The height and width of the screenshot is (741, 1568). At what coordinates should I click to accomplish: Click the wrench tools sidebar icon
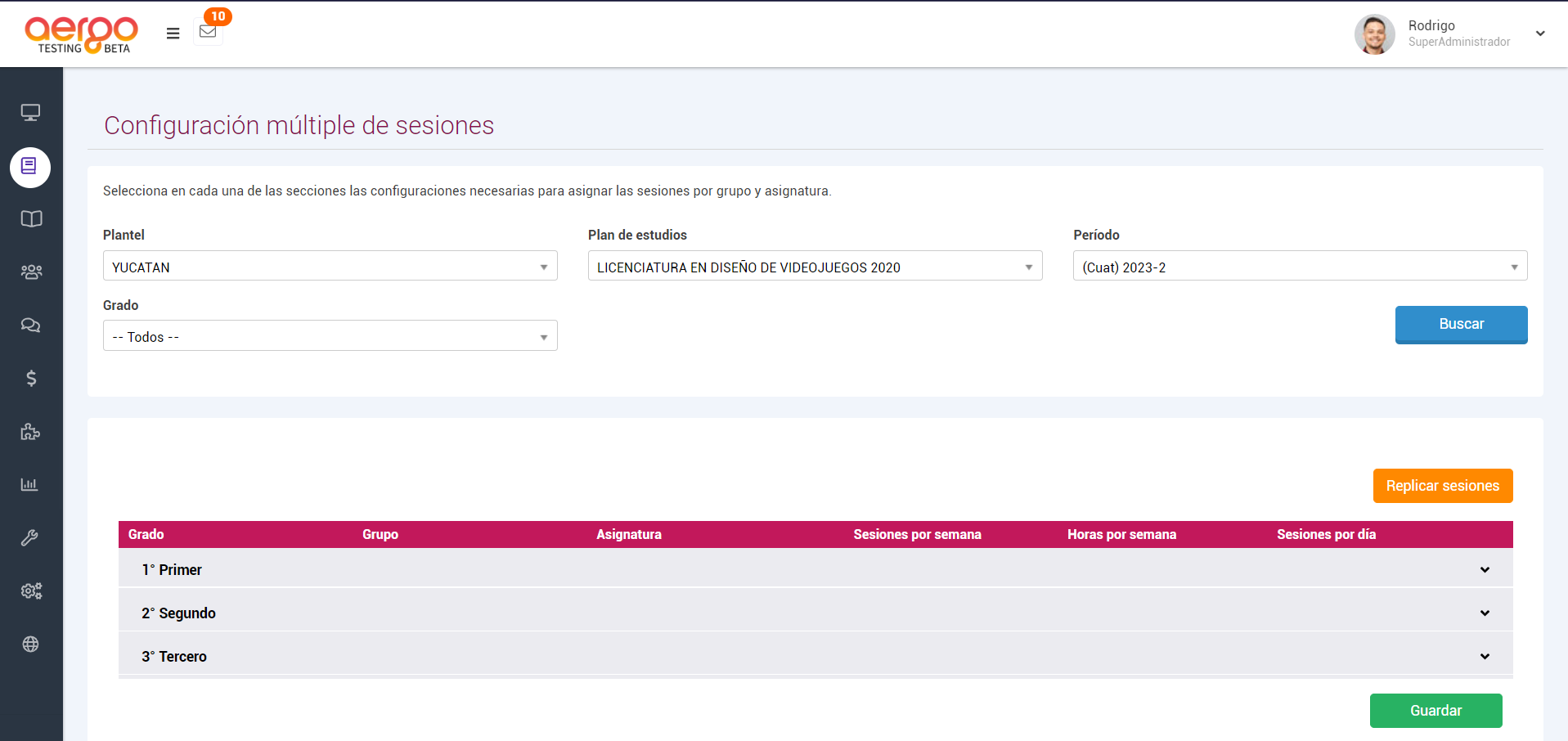pos(29,538)
